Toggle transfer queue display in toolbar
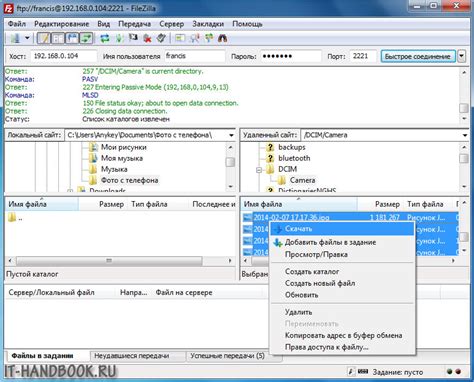 pyautogui.click(x=86, y=38)
